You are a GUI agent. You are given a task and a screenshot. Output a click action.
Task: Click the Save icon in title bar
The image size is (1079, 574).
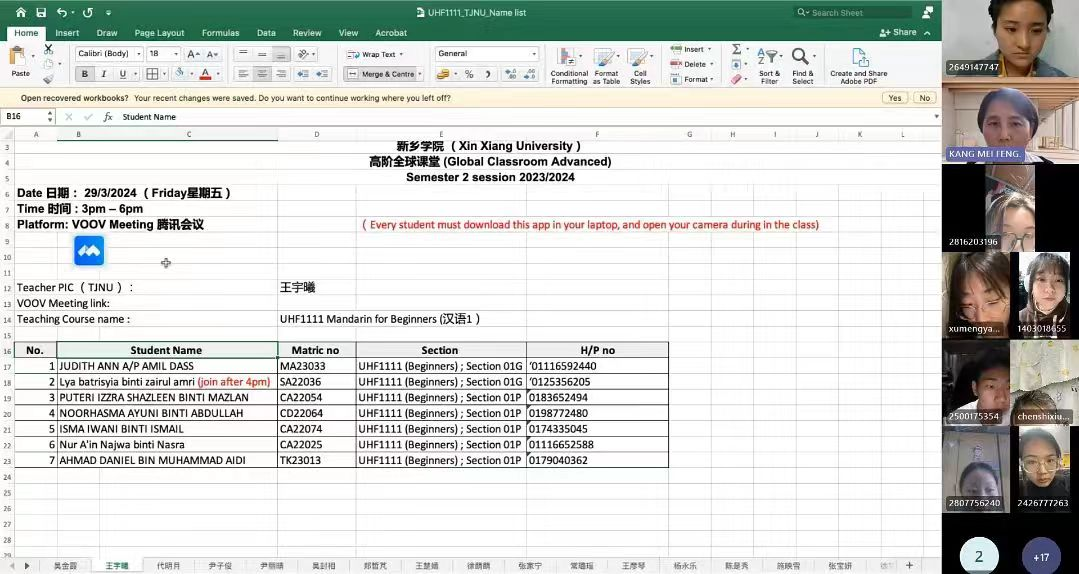tap(41, 12)
